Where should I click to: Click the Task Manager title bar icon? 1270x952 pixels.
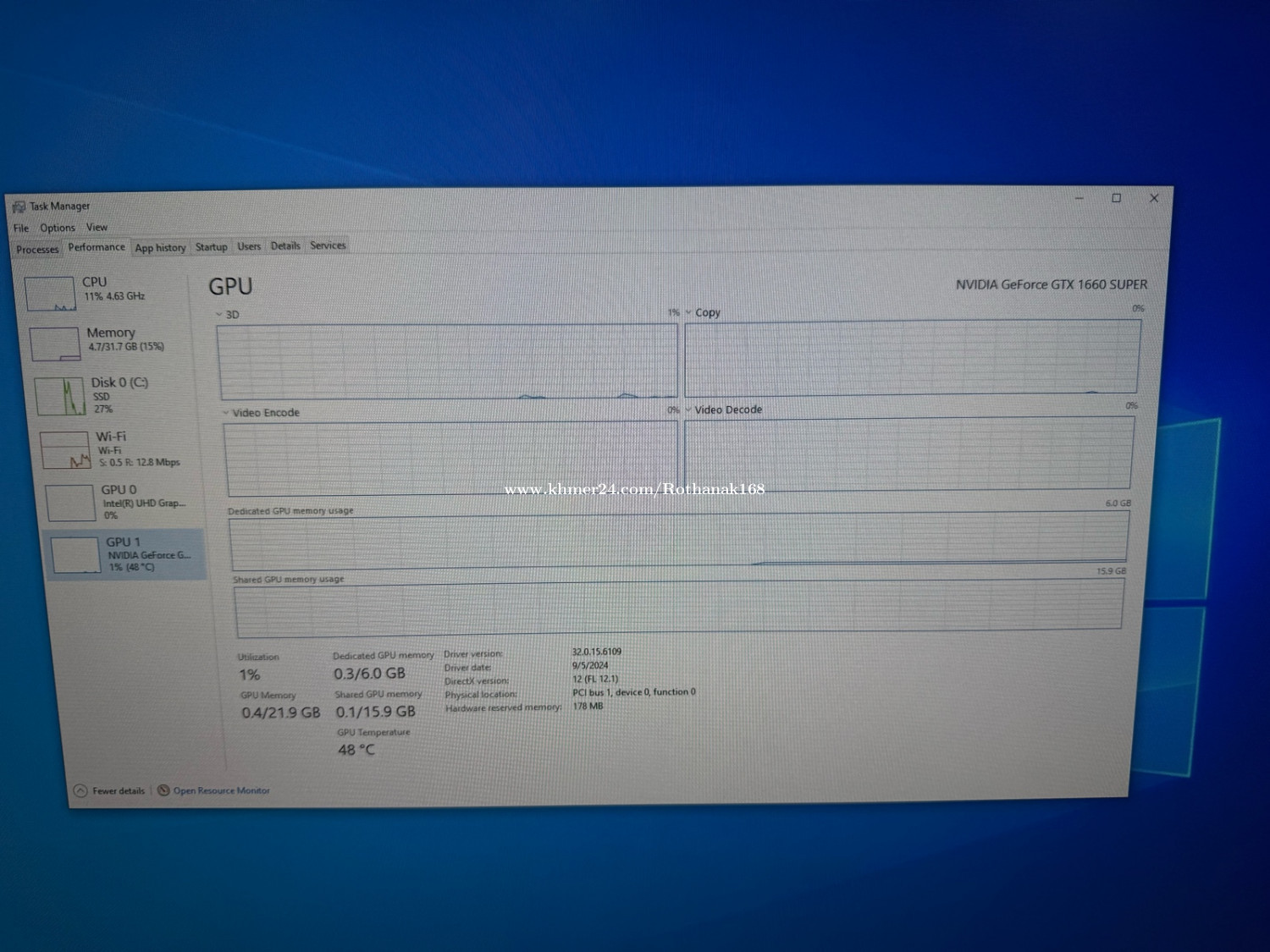point(19,206)
